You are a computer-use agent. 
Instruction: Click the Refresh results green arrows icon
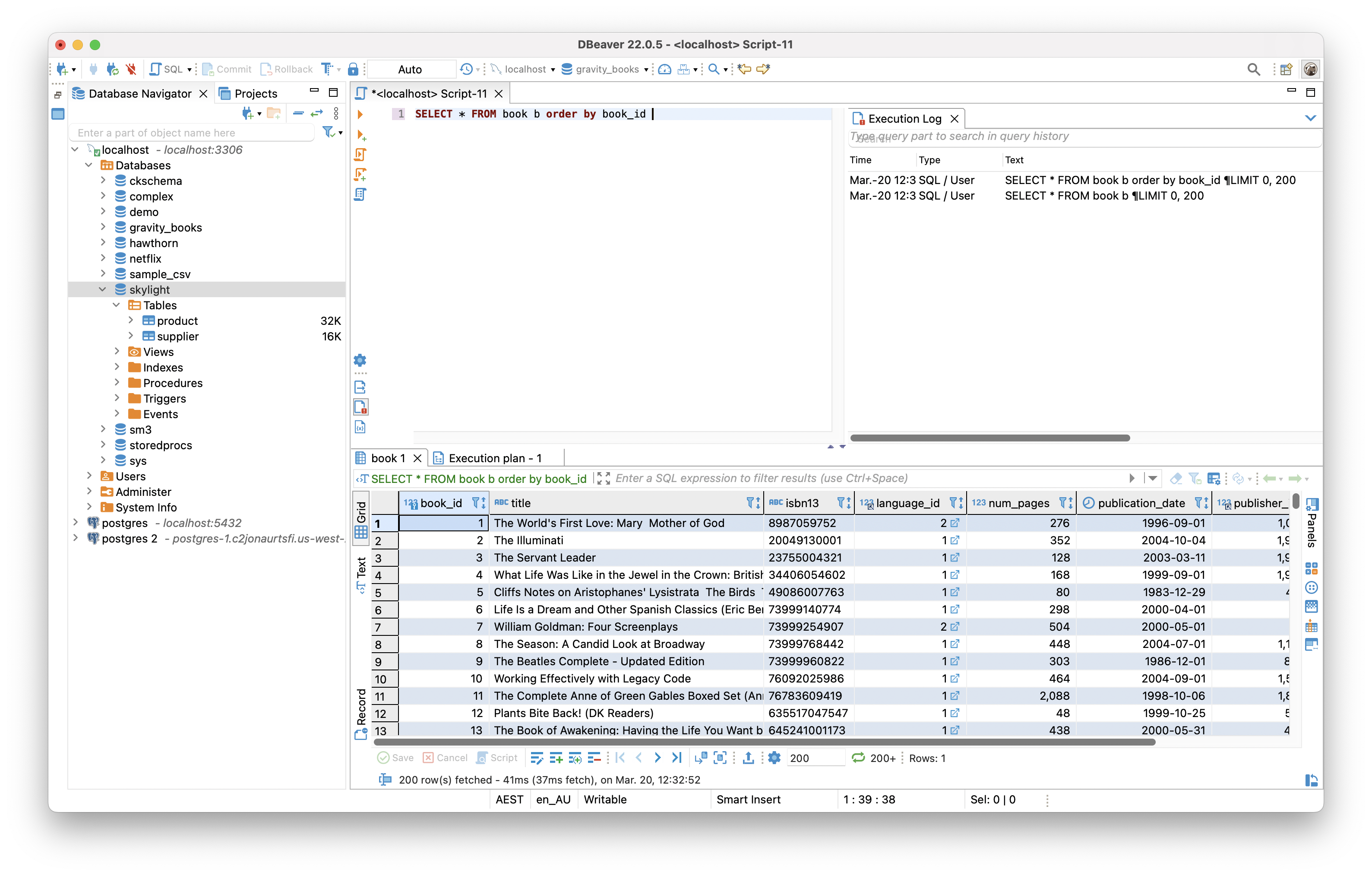[x=857, y=758]
